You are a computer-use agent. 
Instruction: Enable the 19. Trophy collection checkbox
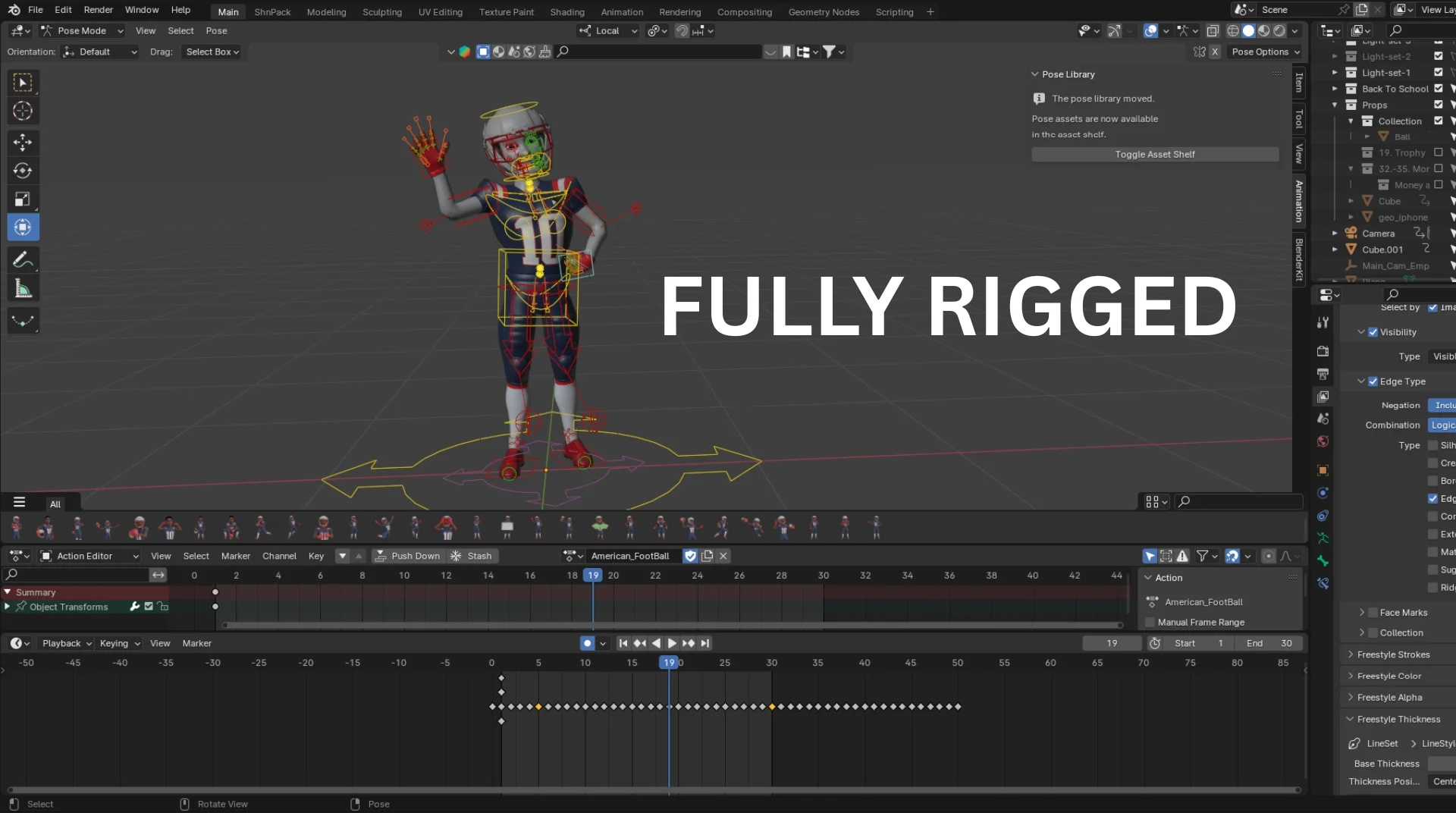point(1439,152)
